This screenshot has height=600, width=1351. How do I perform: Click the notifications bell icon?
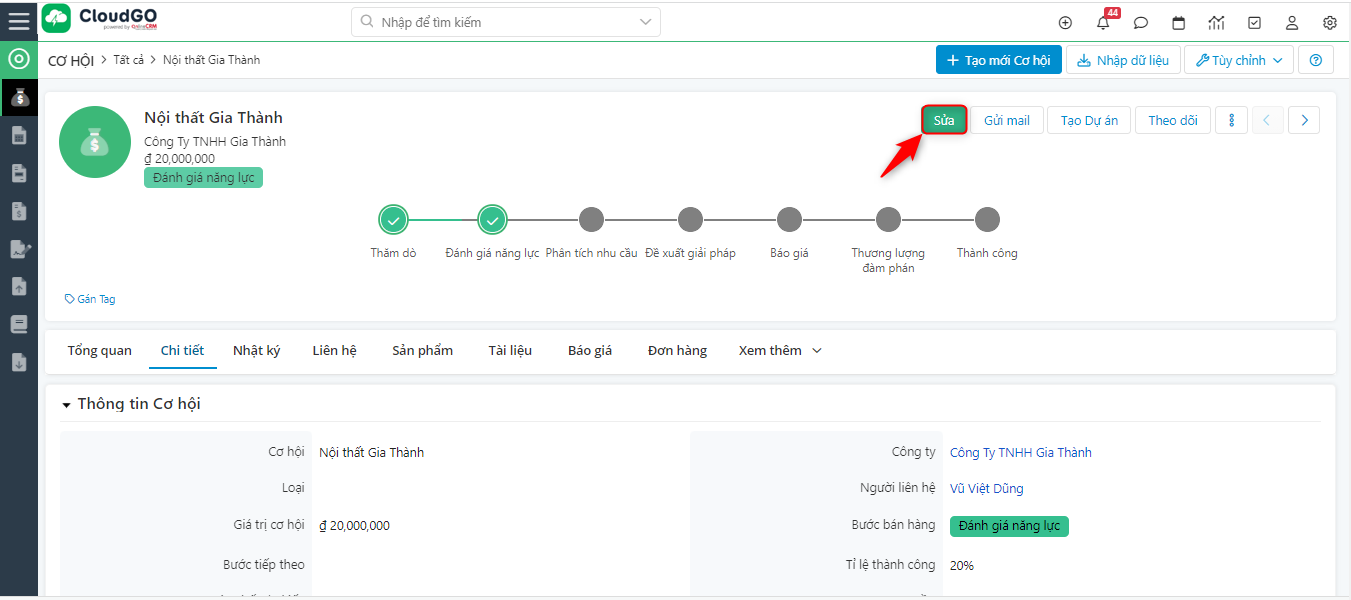coord(1103,23)
